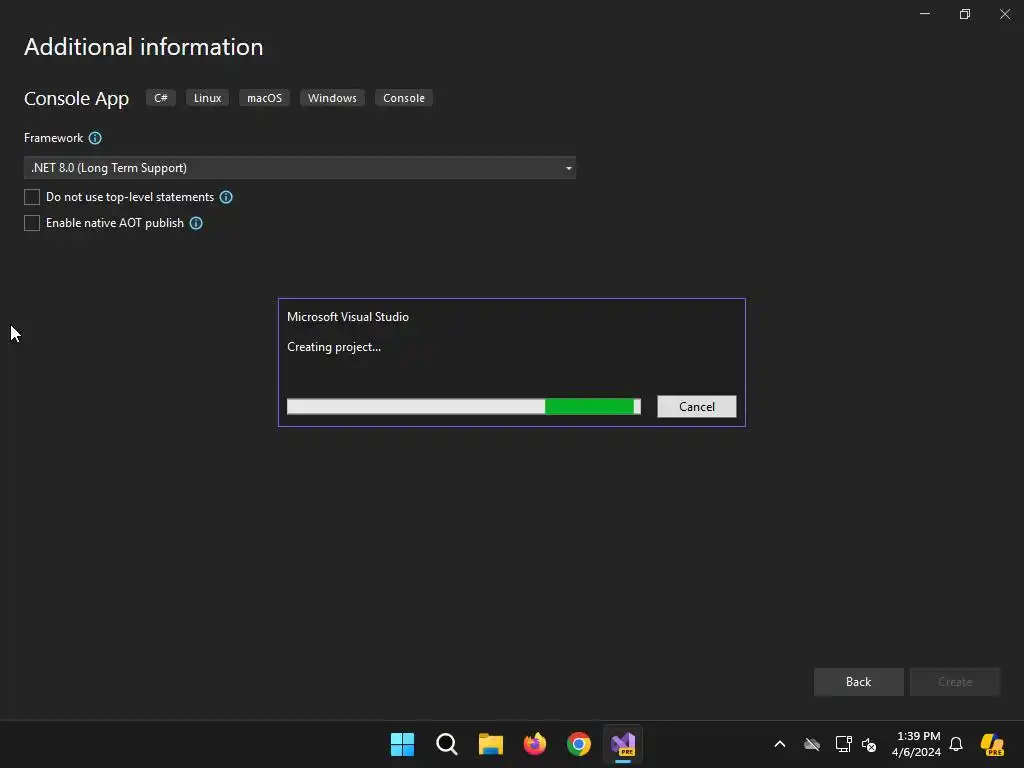Enable 'Do not use top-level statements' checkbox
1024x768 pixels.
point(32,197)
